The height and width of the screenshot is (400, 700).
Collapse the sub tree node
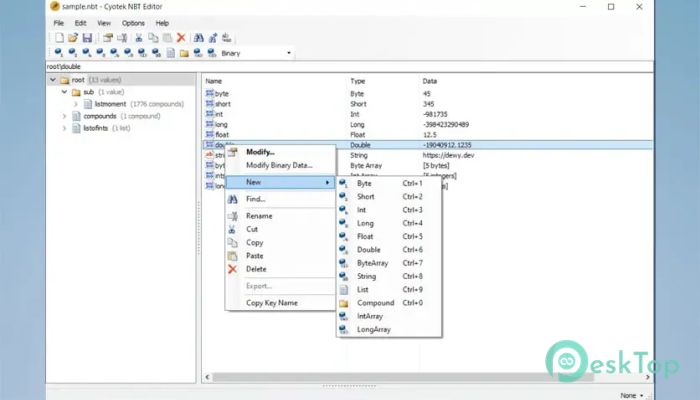coord(64,92)
